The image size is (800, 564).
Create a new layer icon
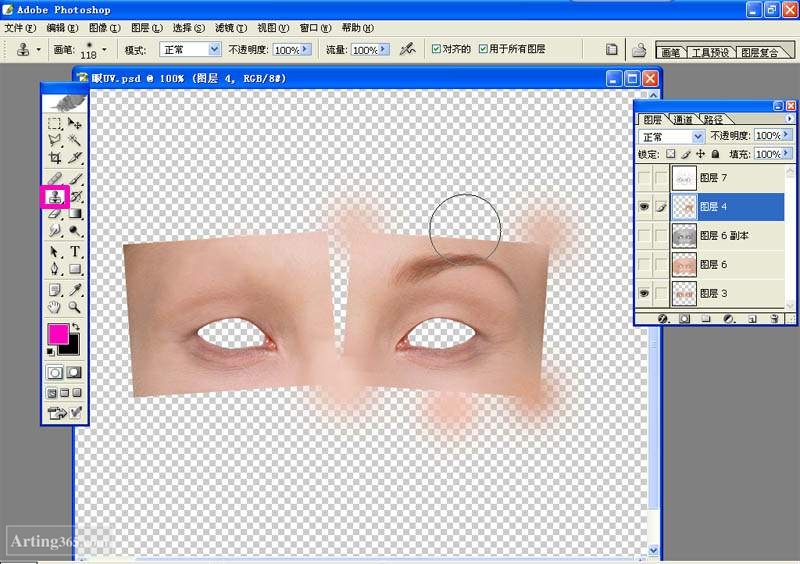click(x=752, y=318)
